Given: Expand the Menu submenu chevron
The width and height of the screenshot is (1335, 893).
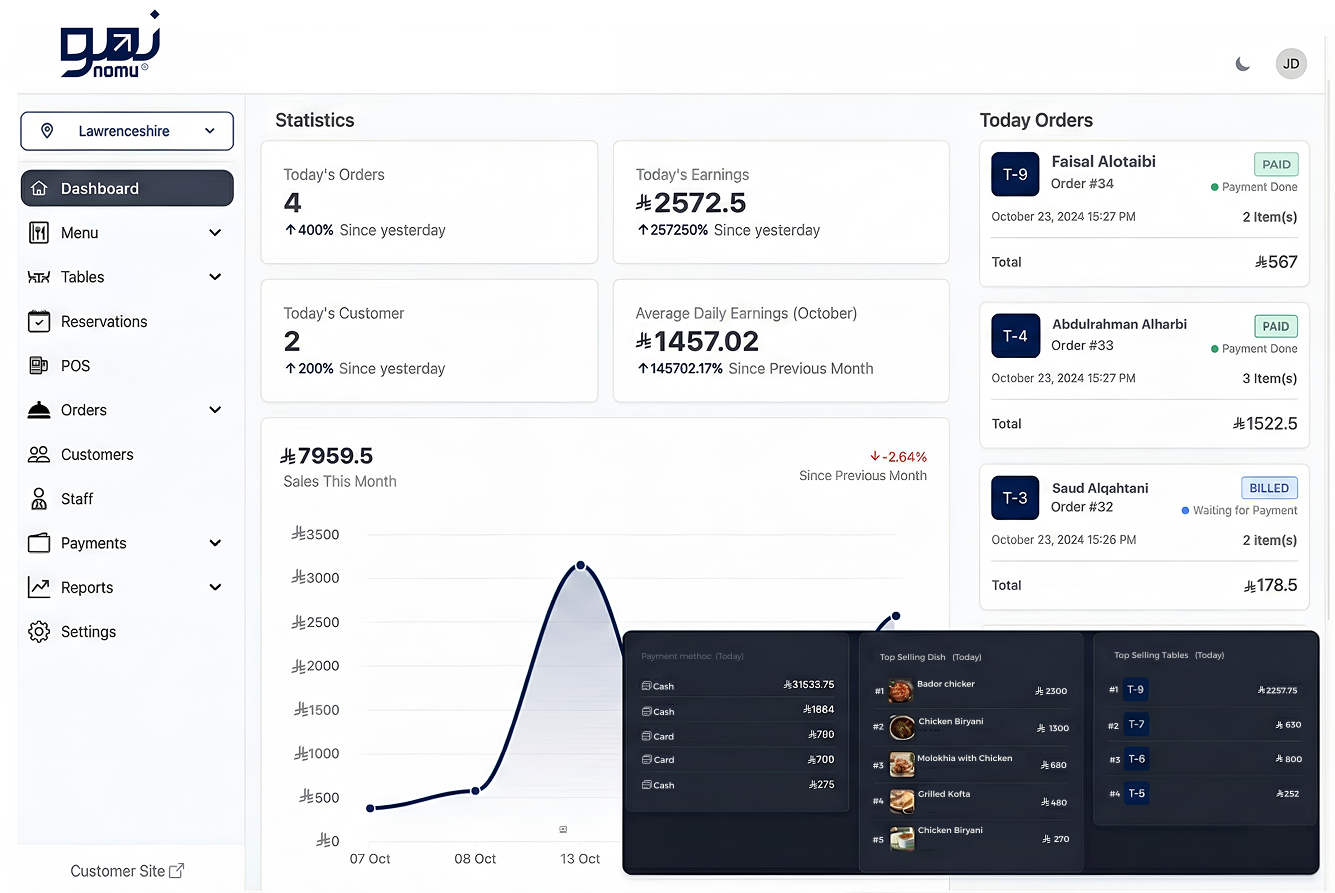Looking at the screenshot, I should [x=215, y=233].
